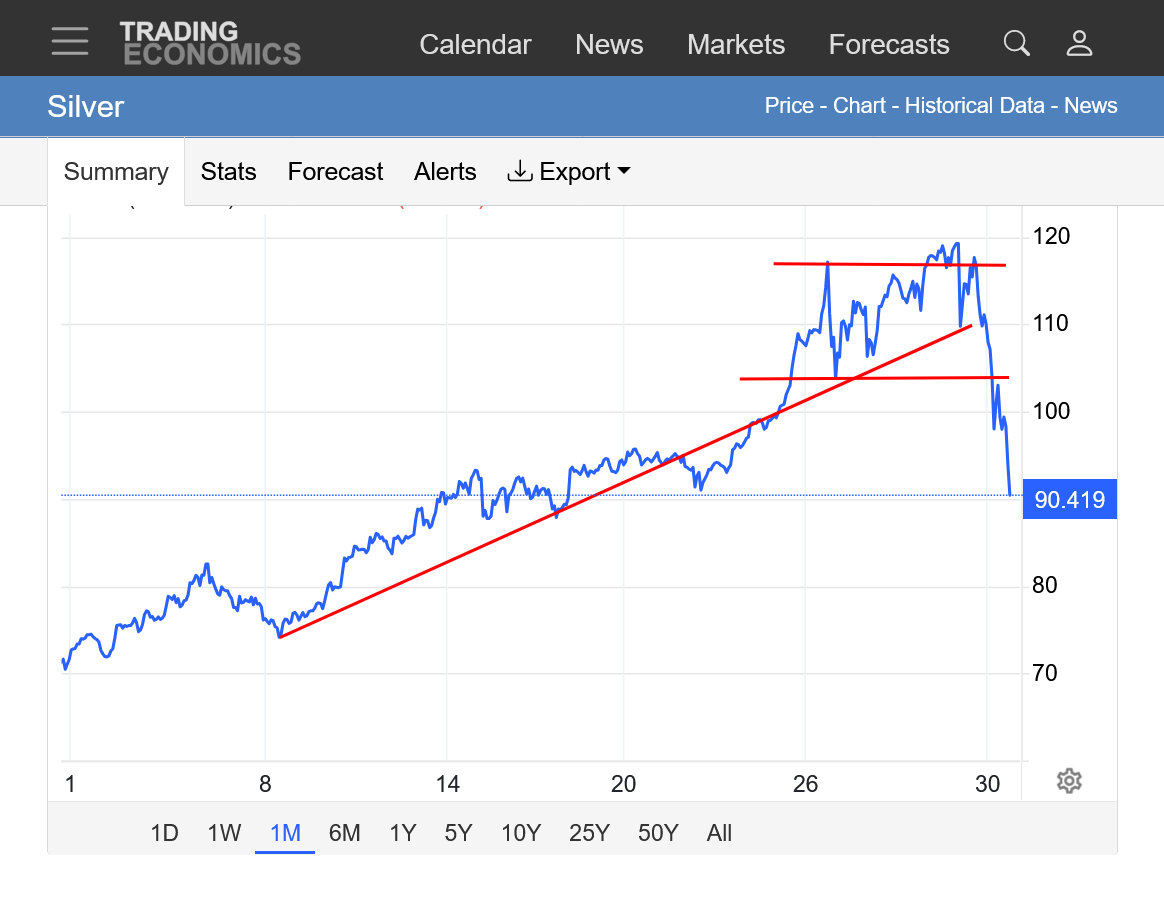Set the chart range to 1Y

402,833
